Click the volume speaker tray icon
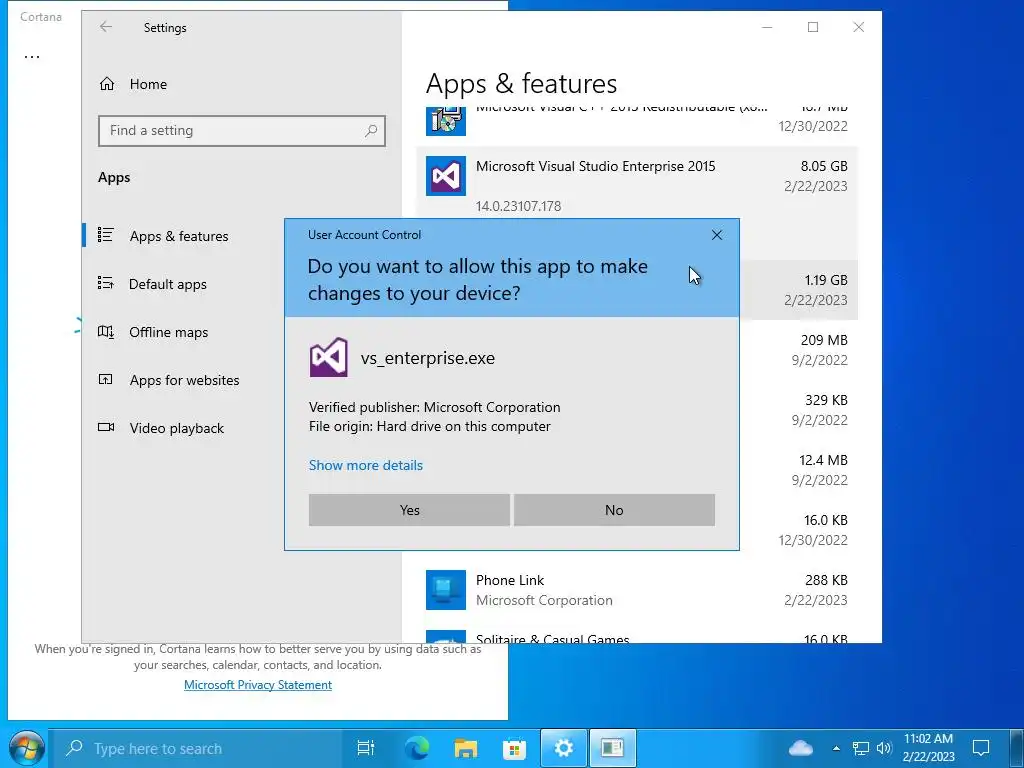The image size is (1024, 768). [x=884, y=748]
